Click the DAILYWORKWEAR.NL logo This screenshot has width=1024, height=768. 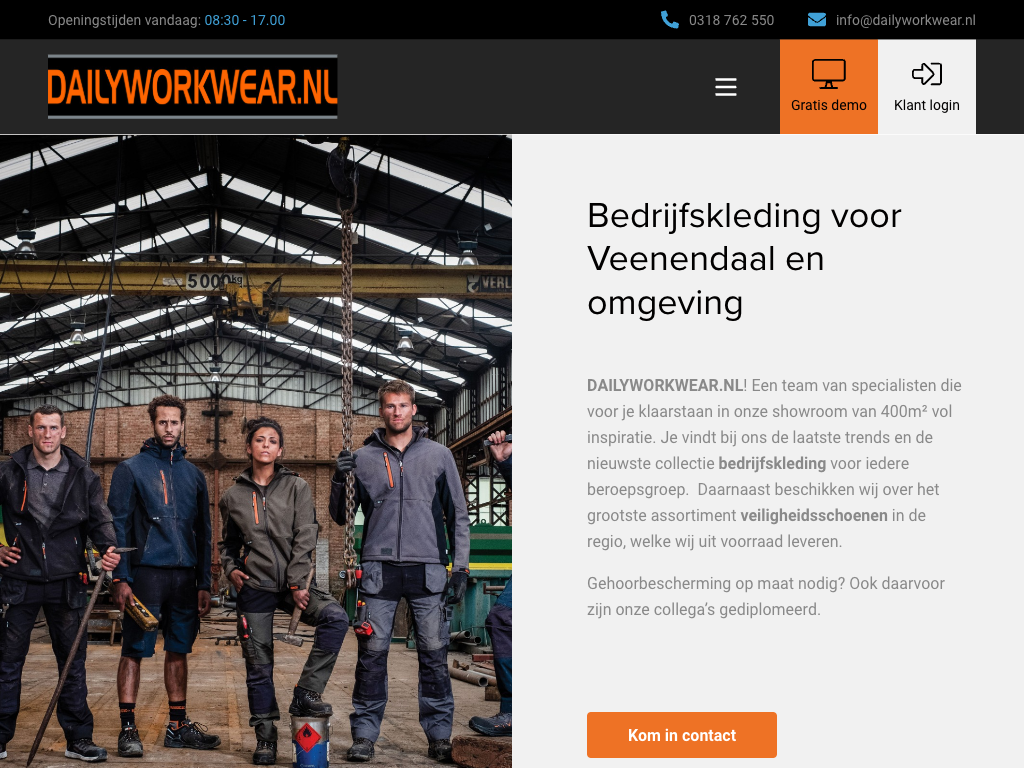click(193, 87)
